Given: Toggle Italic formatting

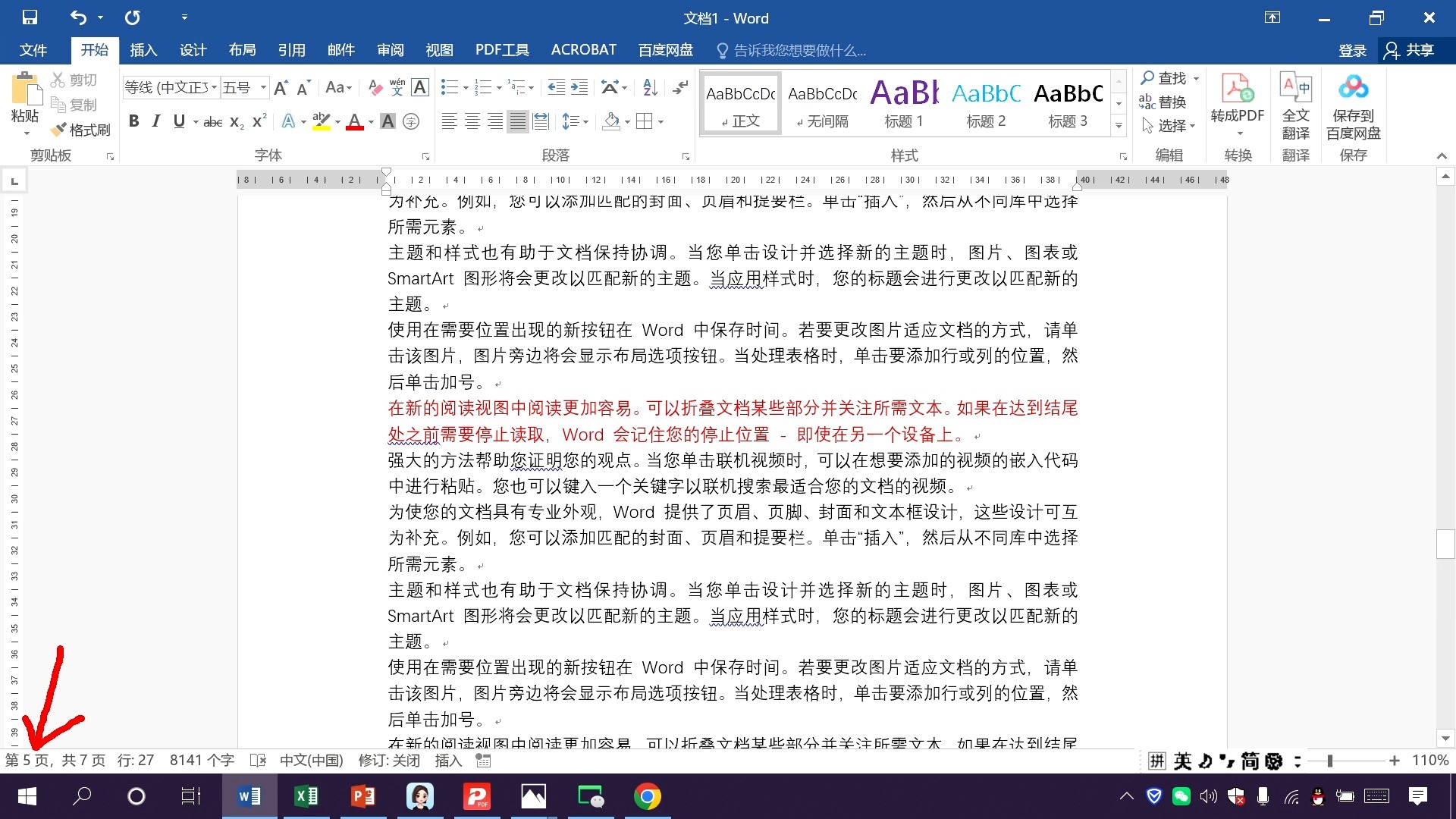Looking at the screenshot, I should coord(156,121).
